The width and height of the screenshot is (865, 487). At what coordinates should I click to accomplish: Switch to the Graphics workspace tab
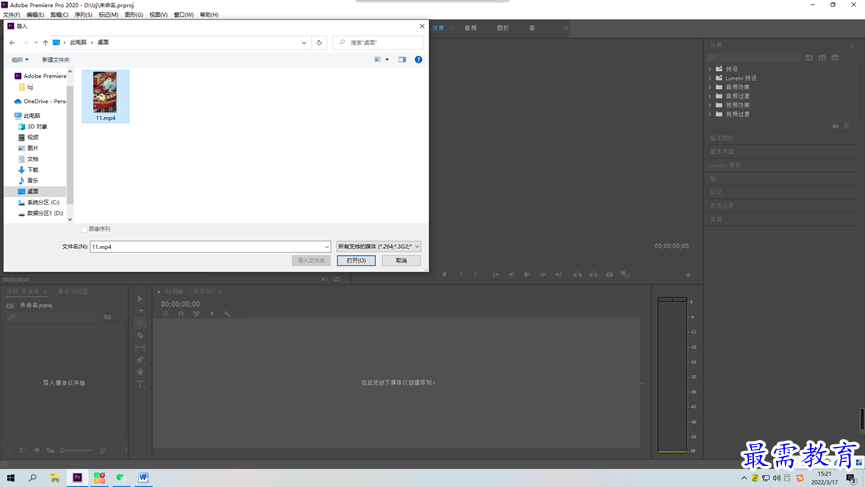click(503, 28)
